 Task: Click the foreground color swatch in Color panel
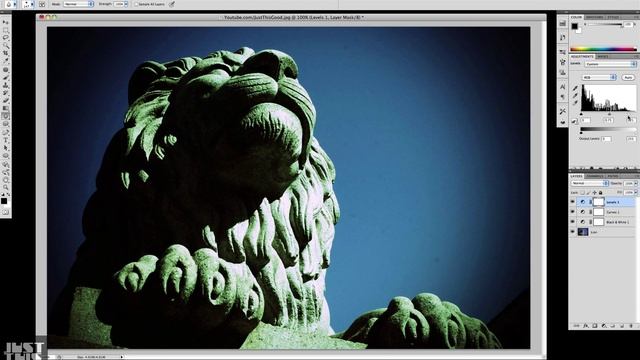click(574, 26)
